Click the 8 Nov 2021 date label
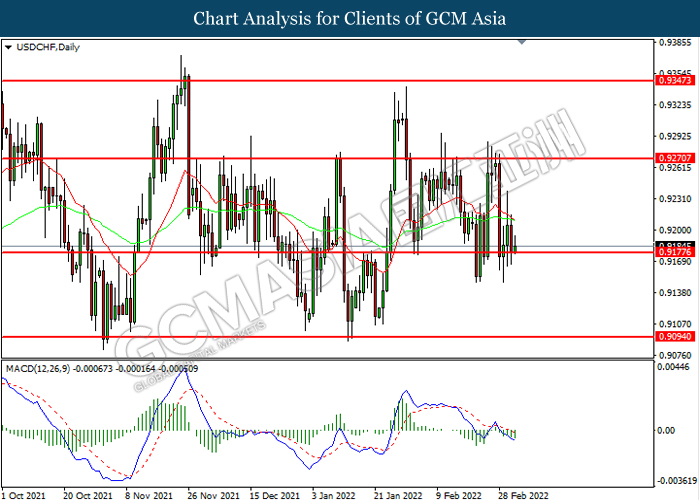This screenshot has height=500, width=700. coord(150,495)
